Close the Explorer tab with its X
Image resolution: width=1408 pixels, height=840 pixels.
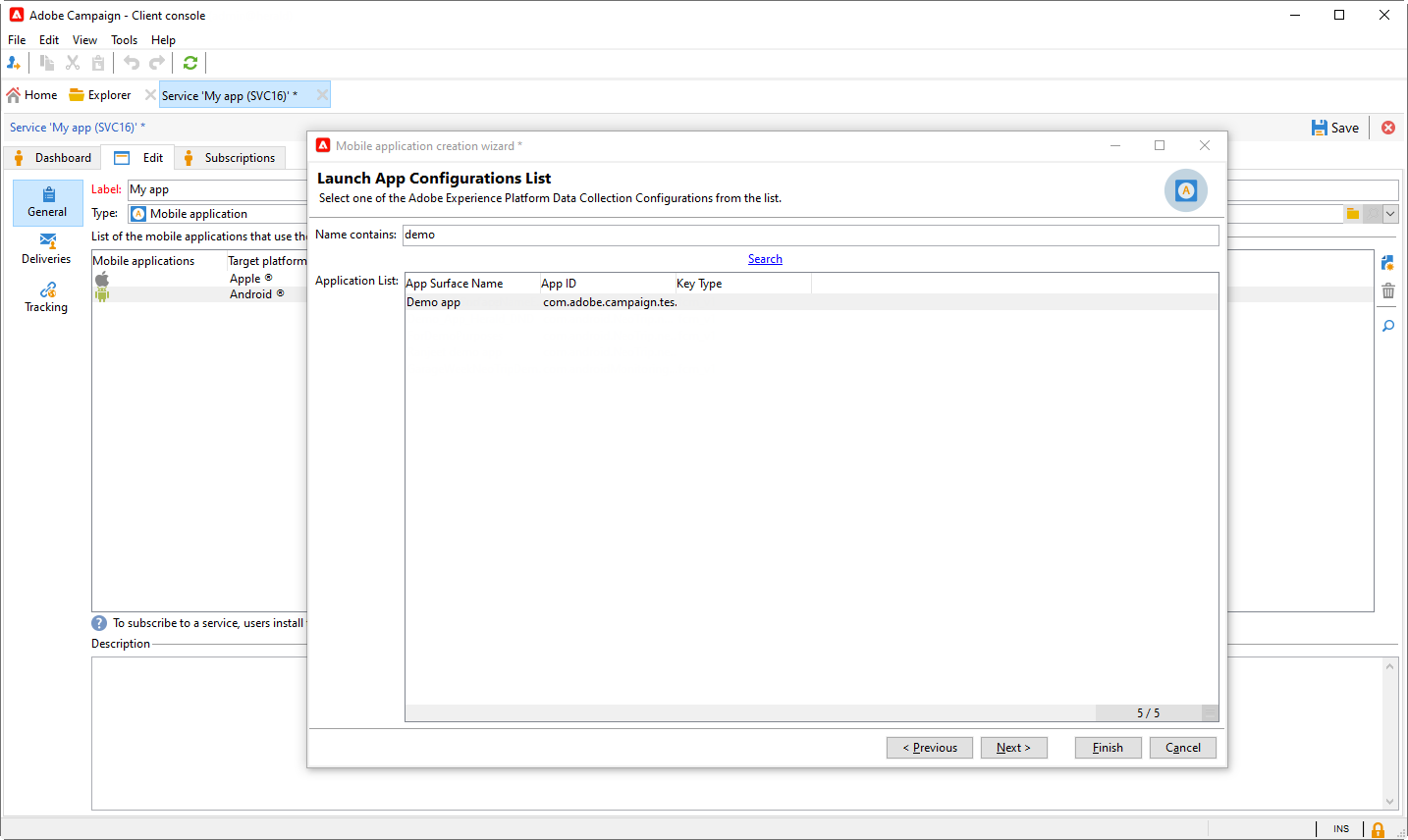pyautogui.click(x=150, y=95)
